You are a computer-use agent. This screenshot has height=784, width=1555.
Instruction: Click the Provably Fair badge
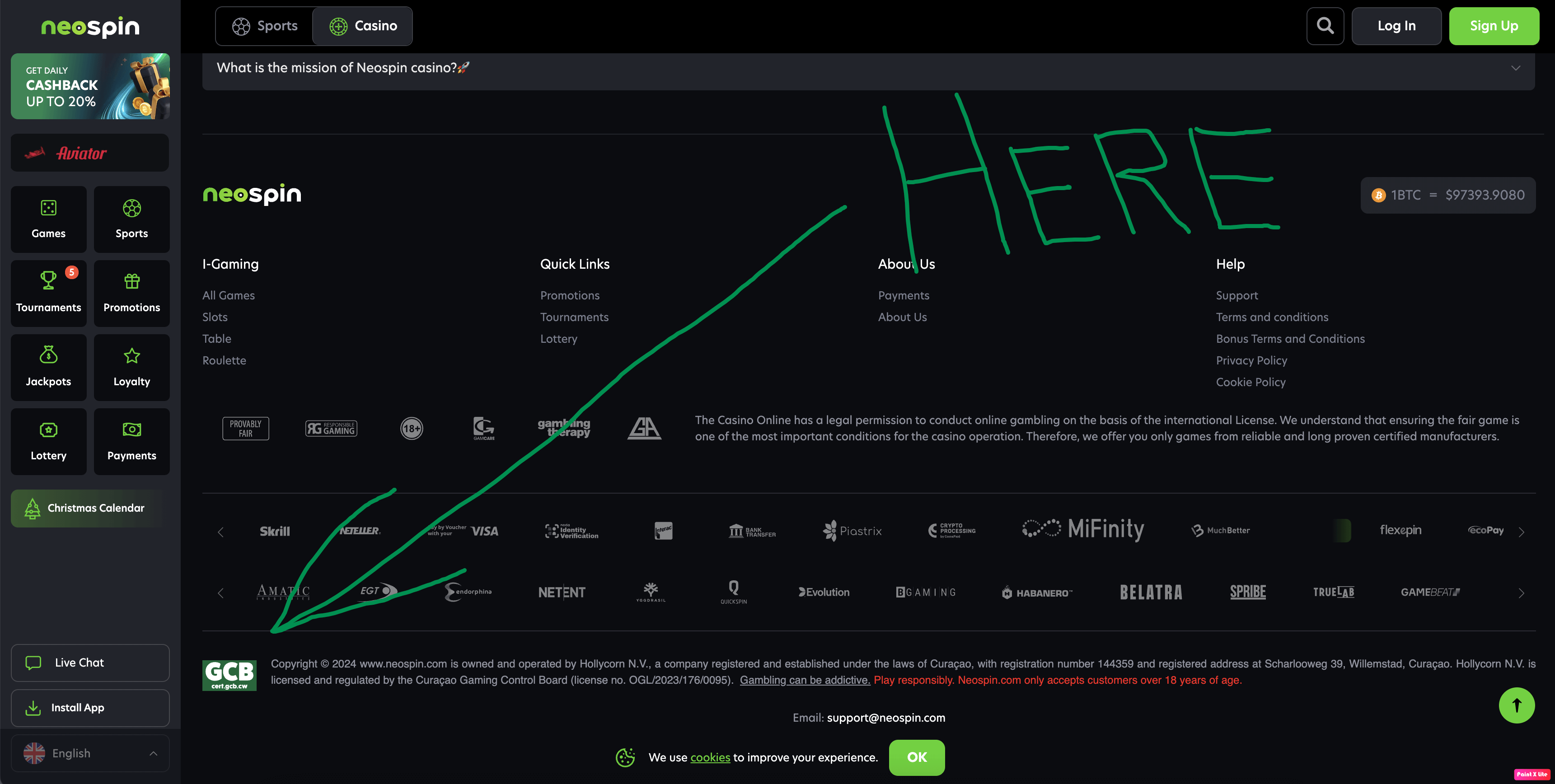click(x=246, y=429)
